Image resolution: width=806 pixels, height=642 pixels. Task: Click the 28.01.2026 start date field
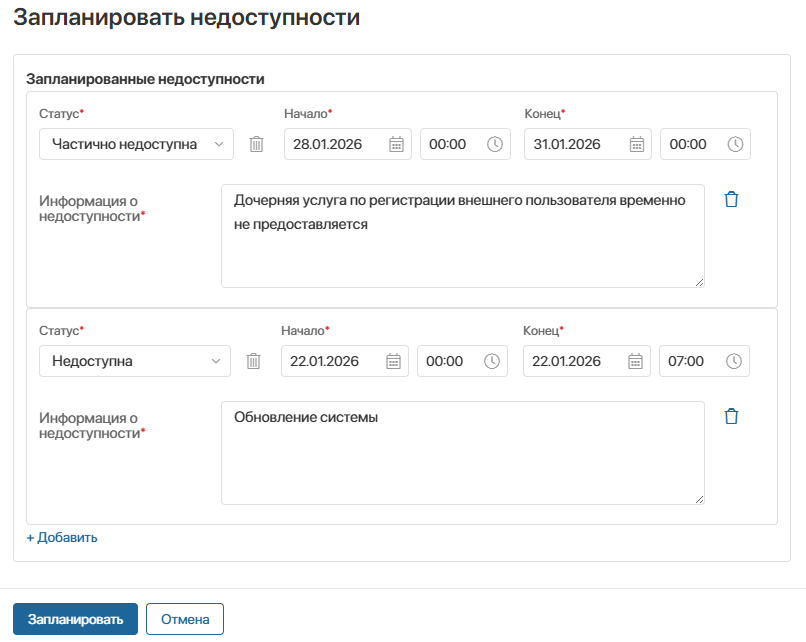335,144
